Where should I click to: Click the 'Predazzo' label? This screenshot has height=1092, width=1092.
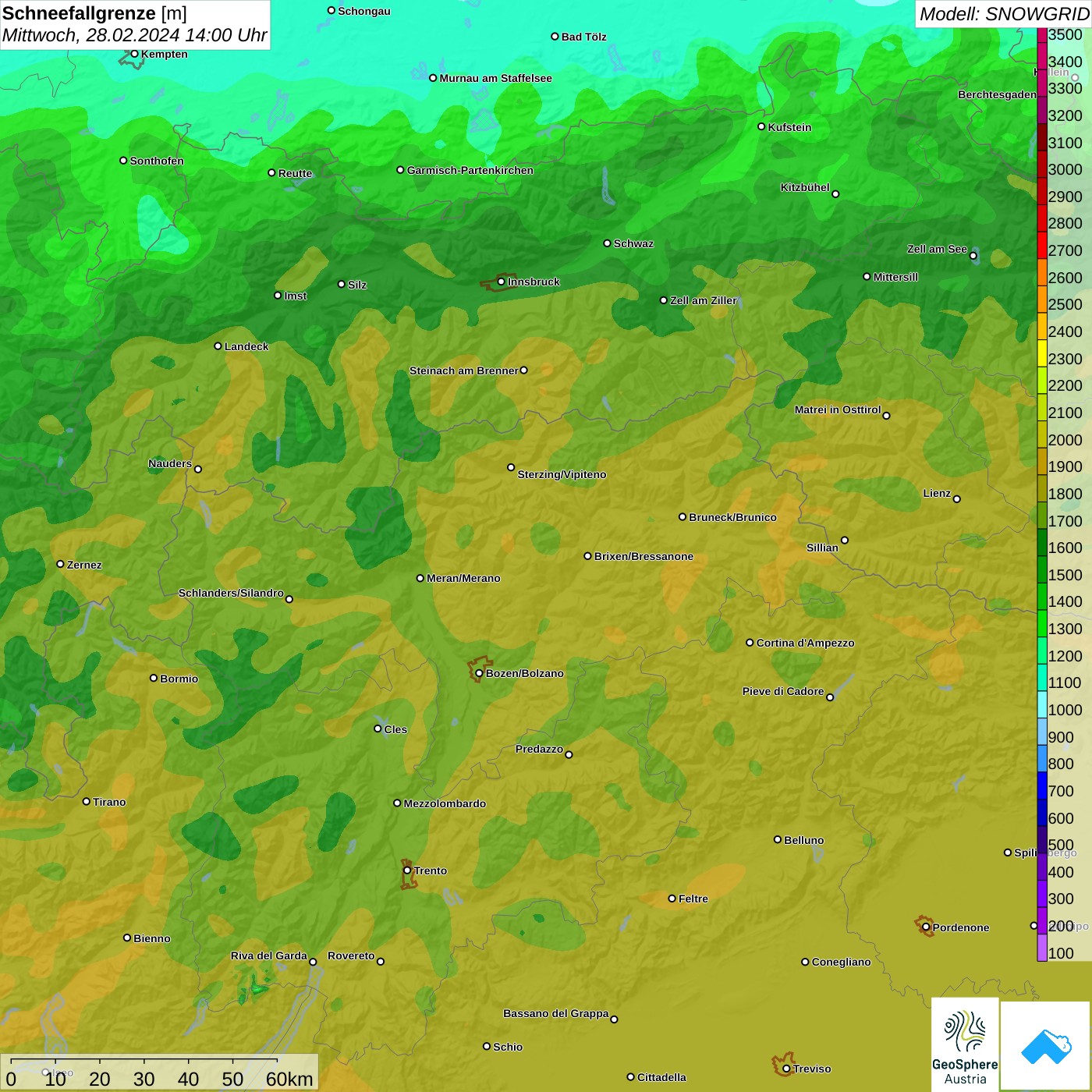539,749
